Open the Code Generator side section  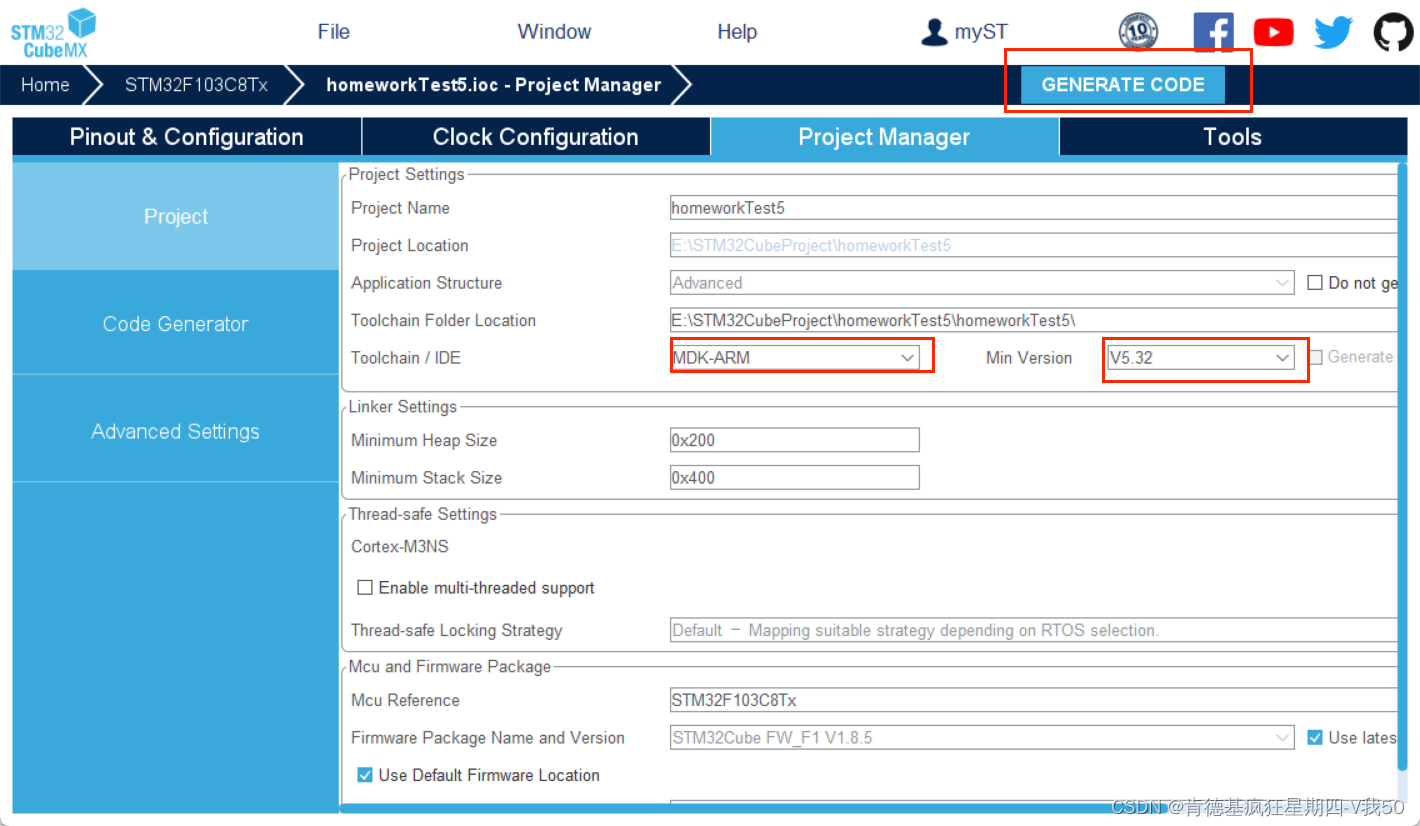[x=176, y=323]
